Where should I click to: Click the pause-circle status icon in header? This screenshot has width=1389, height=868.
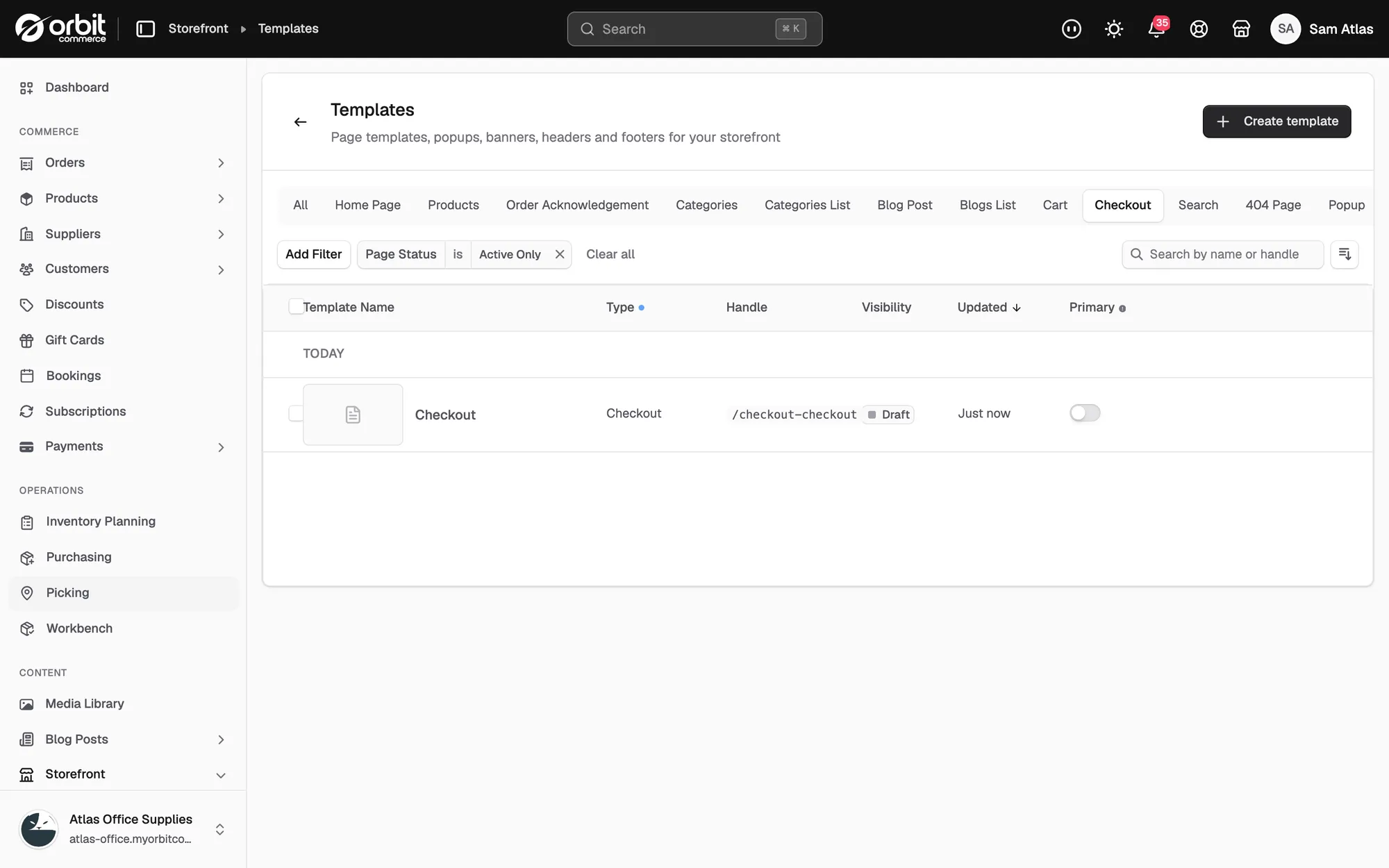click(1072, 28)
